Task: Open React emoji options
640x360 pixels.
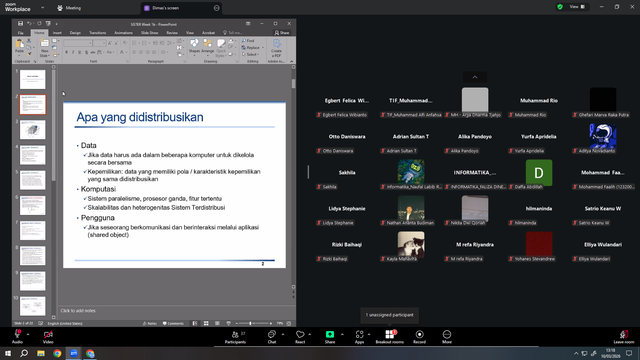Action: [x=300, y=337]
